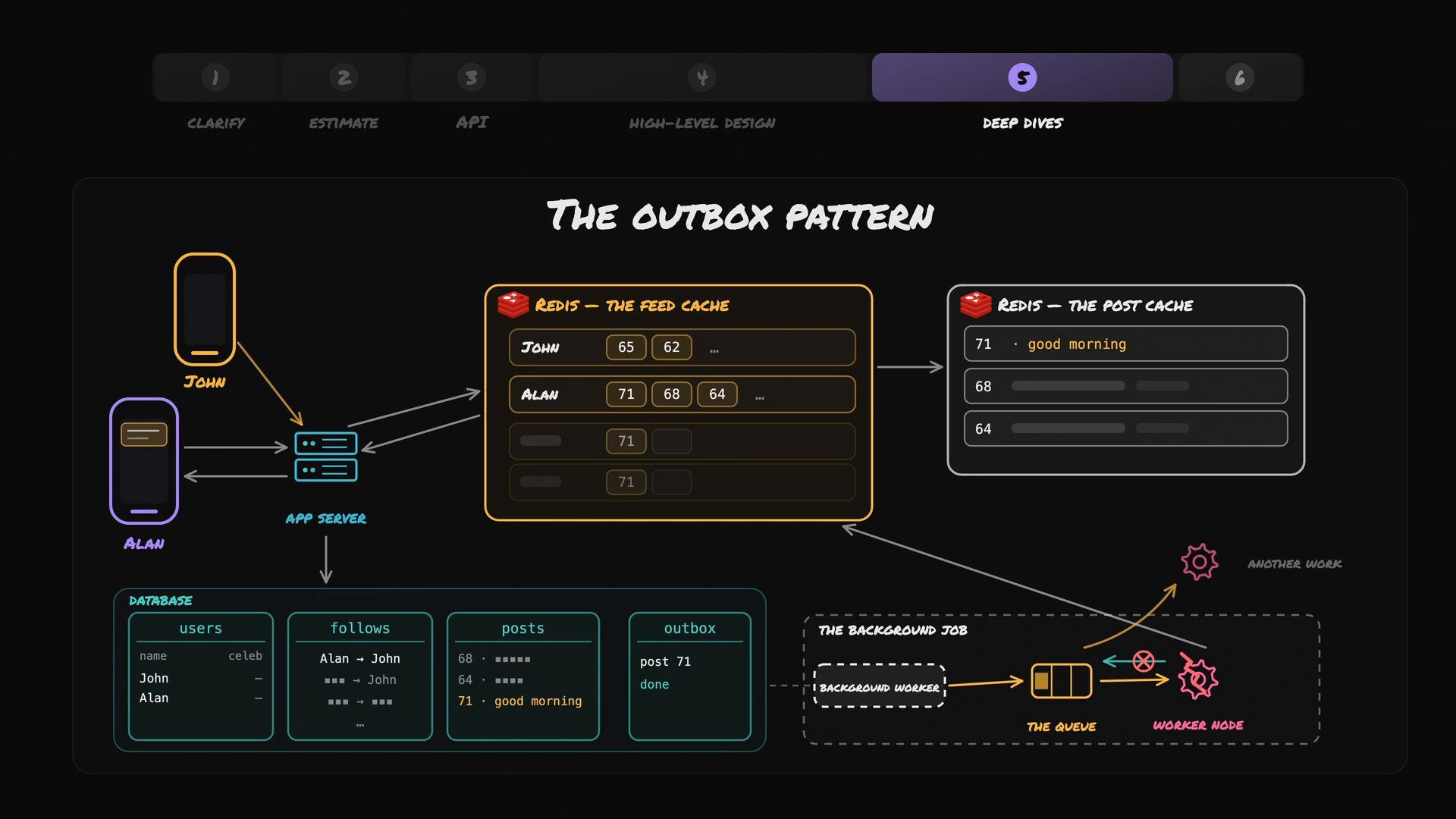Click the users table header
Viewport: 1456px width, 819px height.
click(201, 629)
